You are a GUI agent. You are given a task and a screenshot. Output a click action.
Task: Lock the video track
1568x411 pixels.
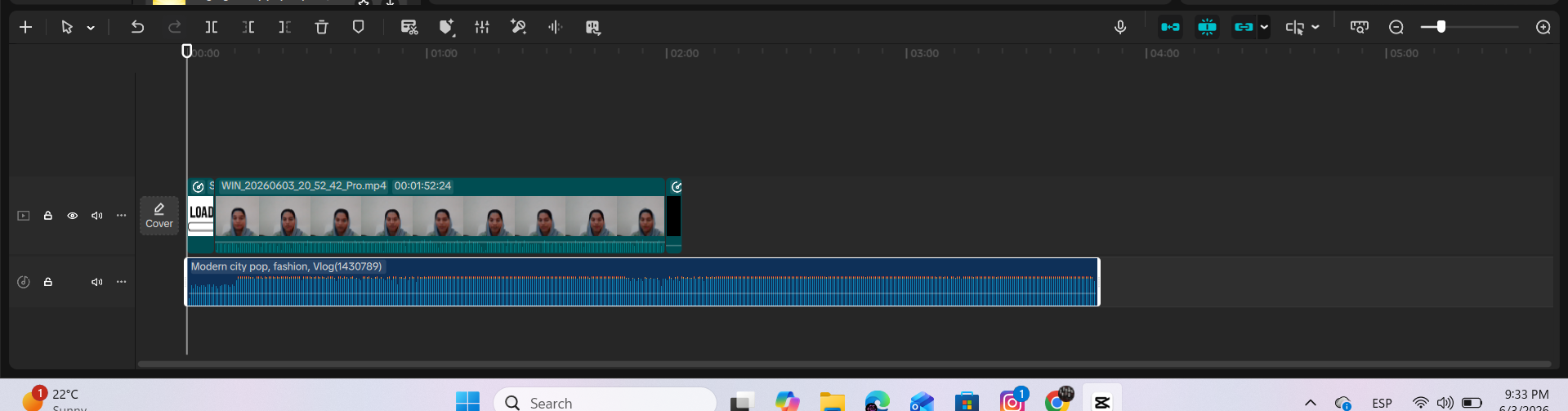tap(48, 216)
